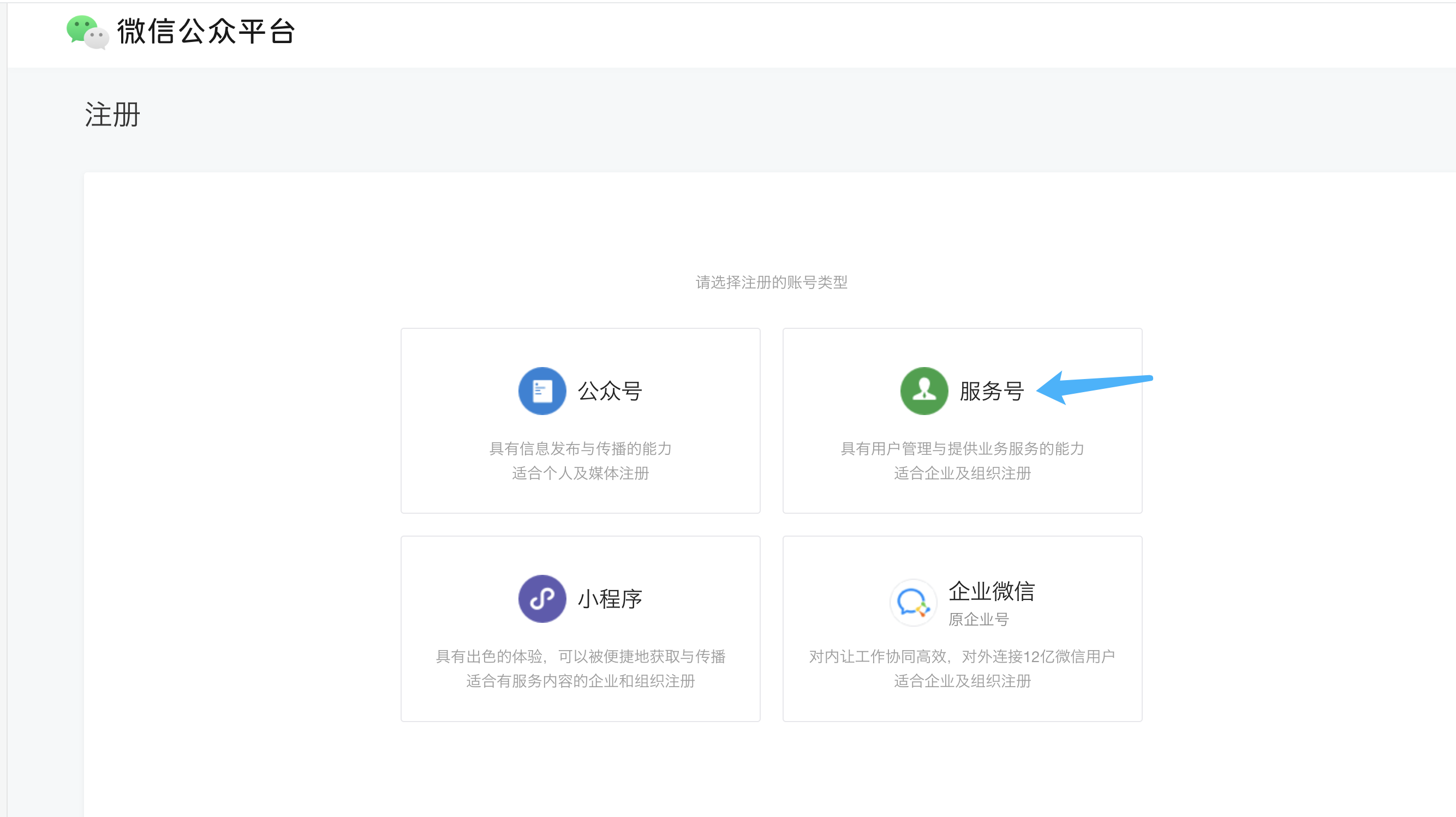The width and height of the screenshot is (1456, 817).
Task: Click the 微信公众平台 title text
Action: (206, 31)
